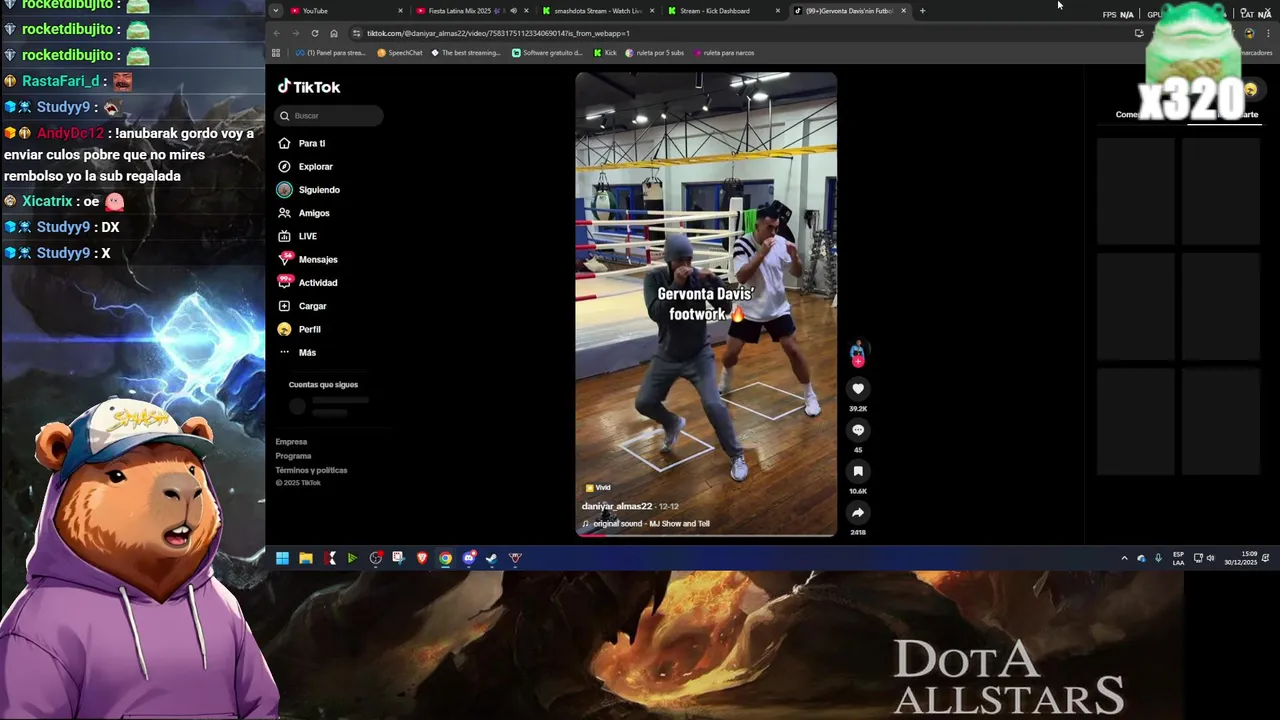Go to Siguiendo feed
The image size is (1280, 720).
[309, 190]
